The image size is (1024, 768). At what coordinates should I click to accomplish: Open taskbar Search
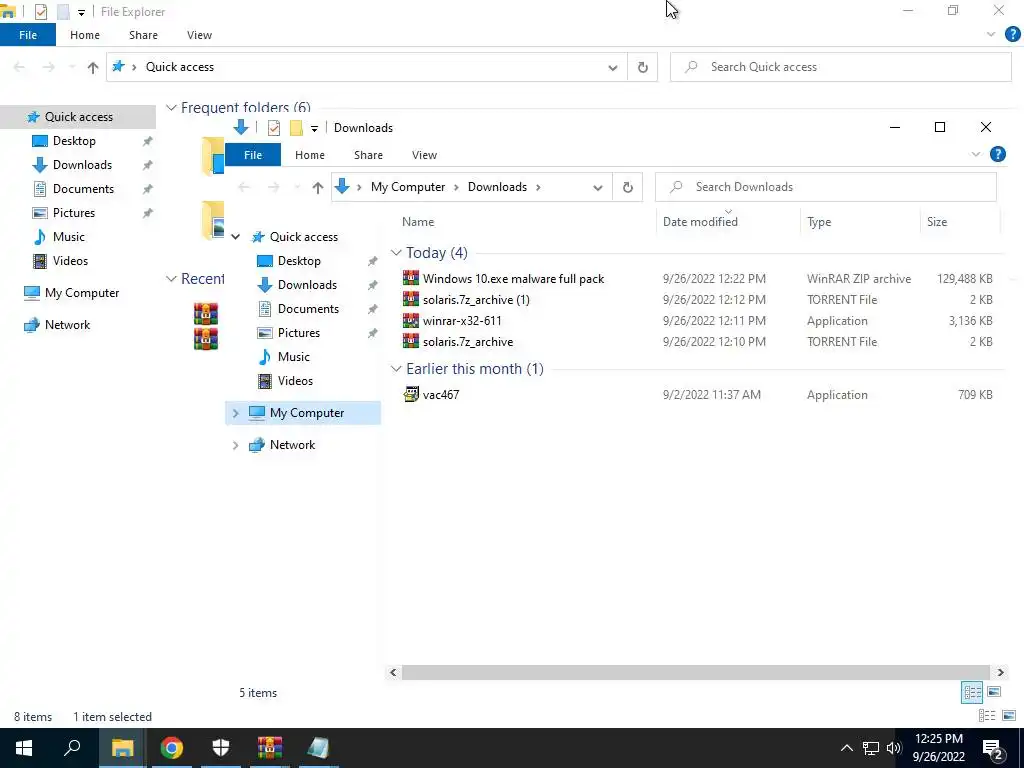[72, 748]
